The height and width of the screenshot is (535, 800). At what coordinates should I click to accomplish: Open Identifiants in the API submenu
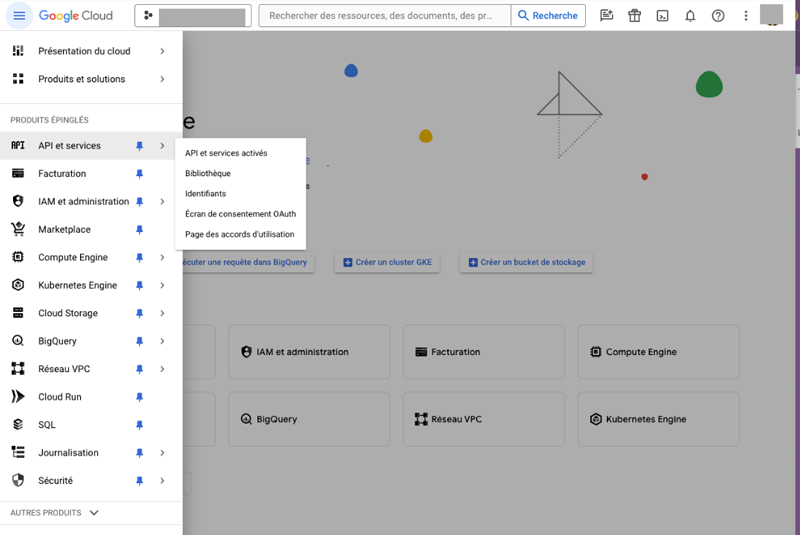[x=206, y=194]
